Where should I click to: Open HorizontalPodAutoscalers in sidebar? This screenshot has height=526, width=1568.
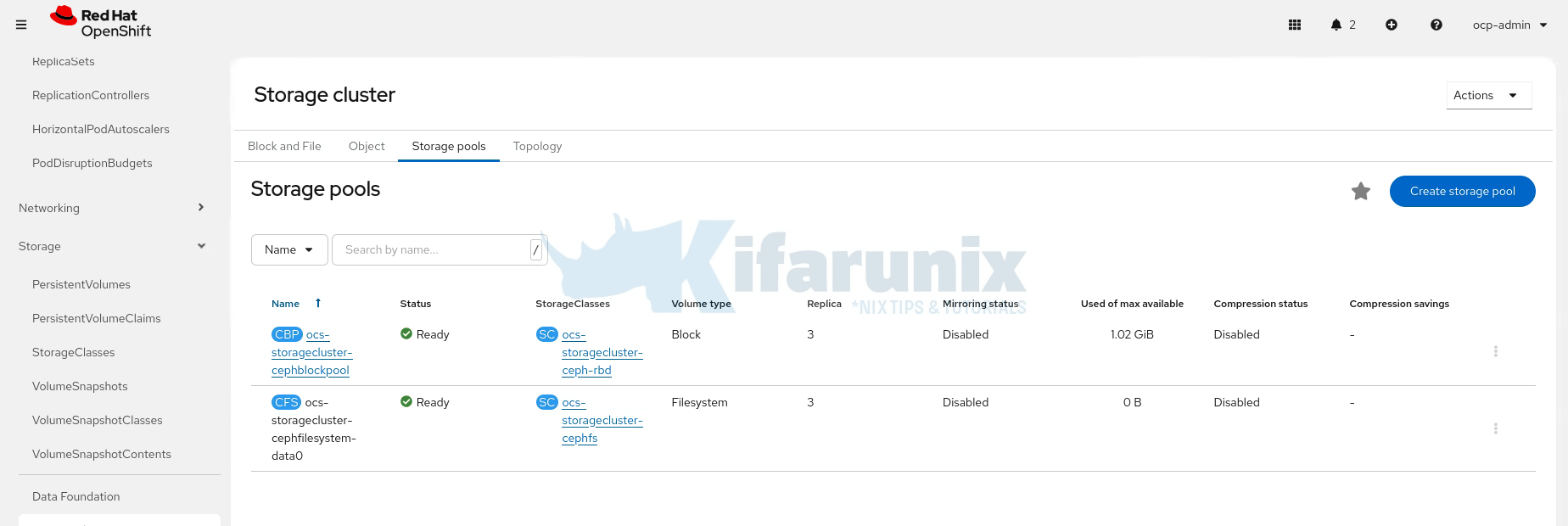coord(101,129)
